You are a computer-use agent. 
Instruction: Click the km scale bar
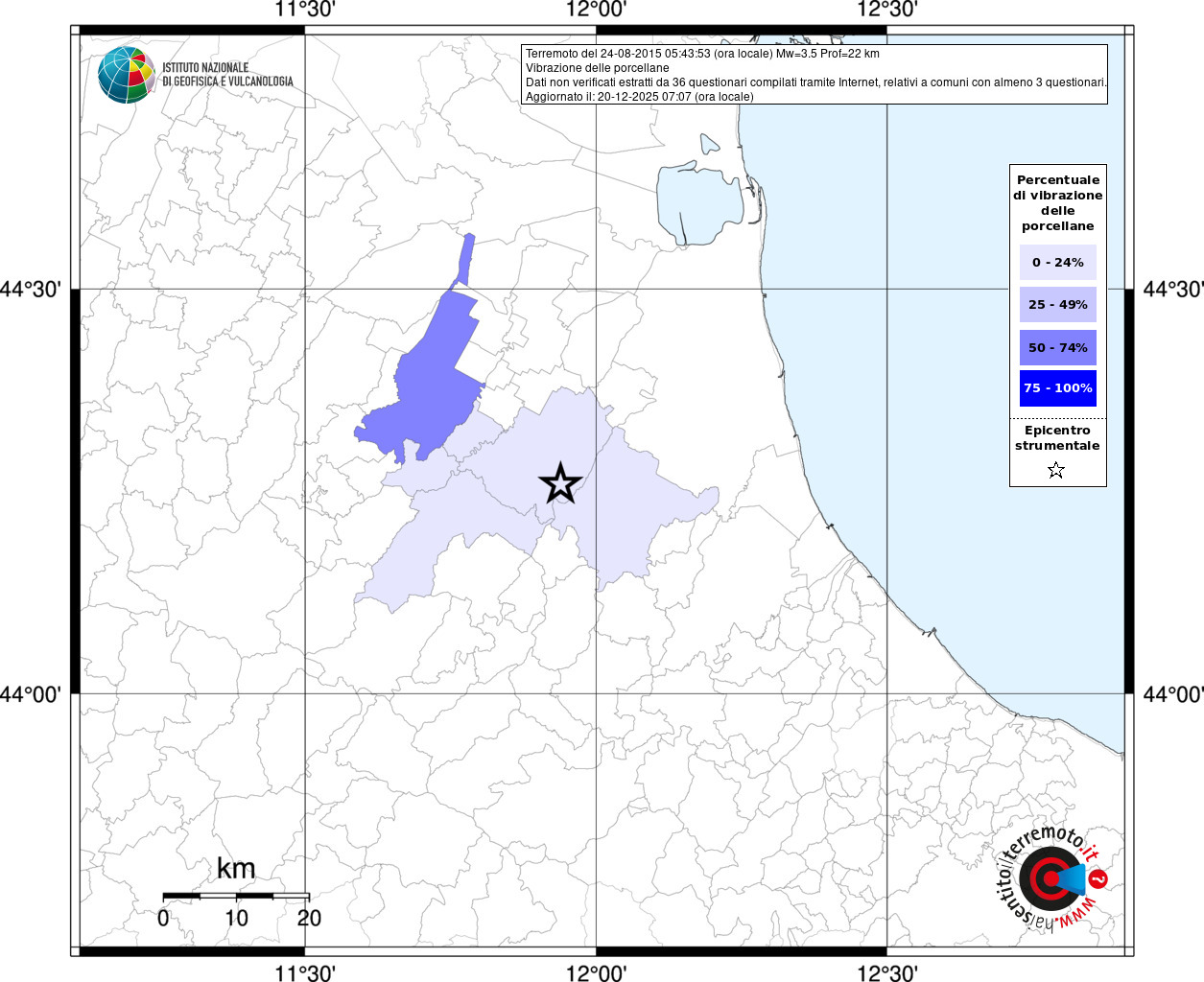tap(236, 897)
